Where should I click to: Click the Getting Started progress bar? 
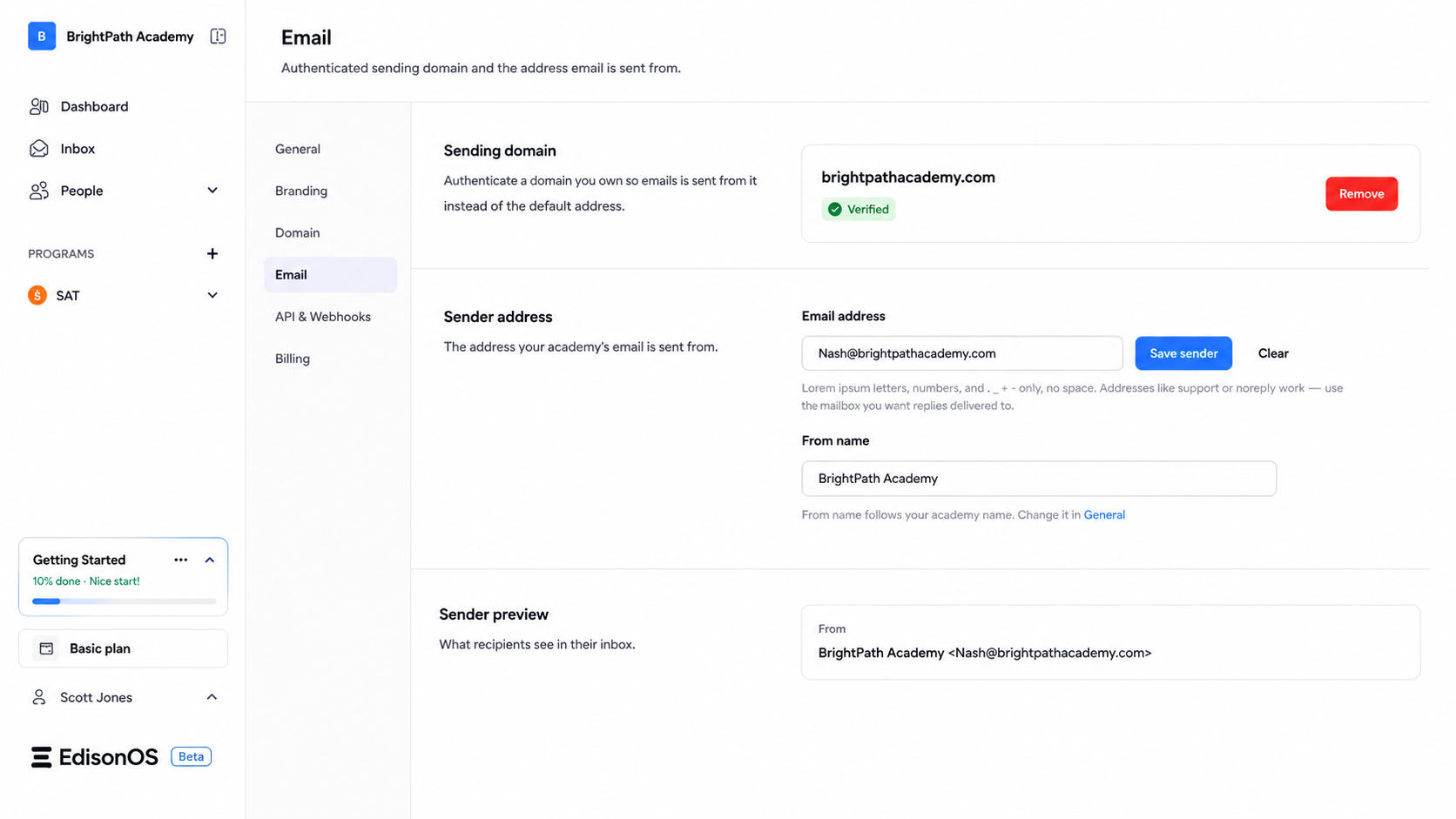124,601
